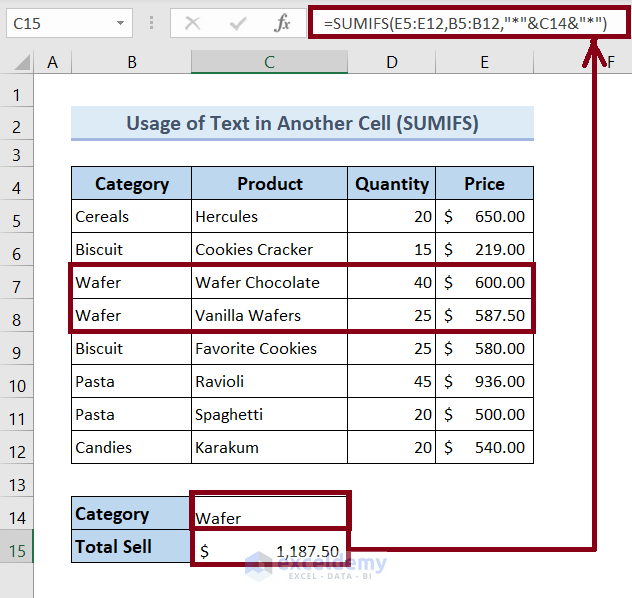Click the Karakum product cell
Image resolution: width=632 pixels, height=598 pixels.
coord(269,448)
